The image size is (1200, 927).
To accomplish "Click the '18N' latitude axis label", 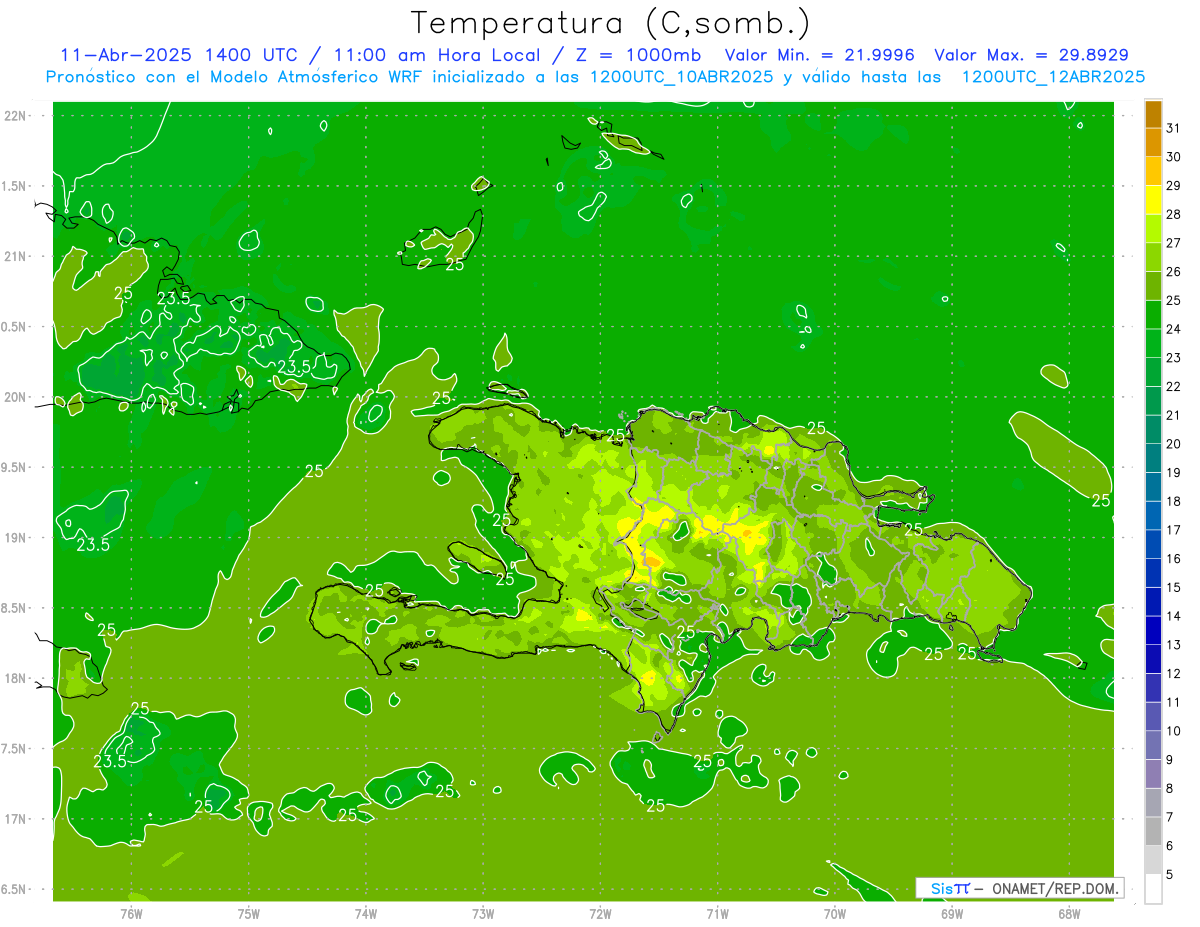I will click(15, 678).
